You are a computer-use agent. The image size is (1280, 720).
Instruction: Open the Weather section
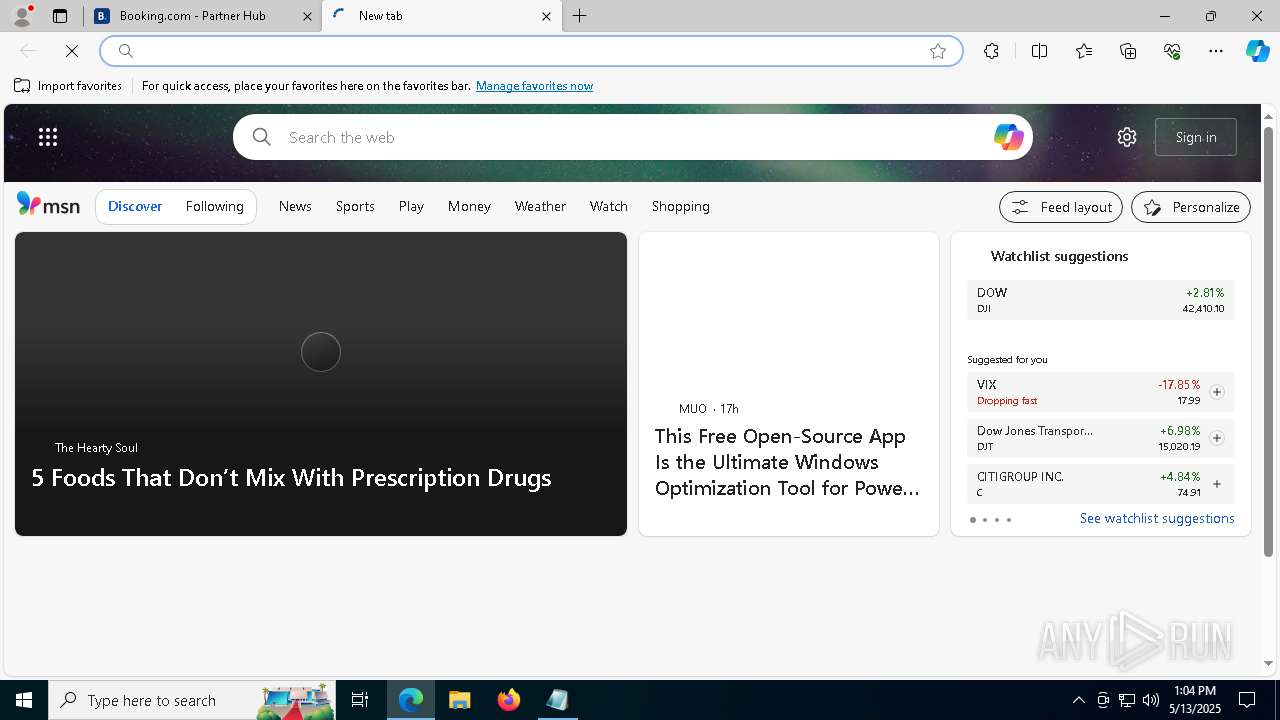point(540,206)
